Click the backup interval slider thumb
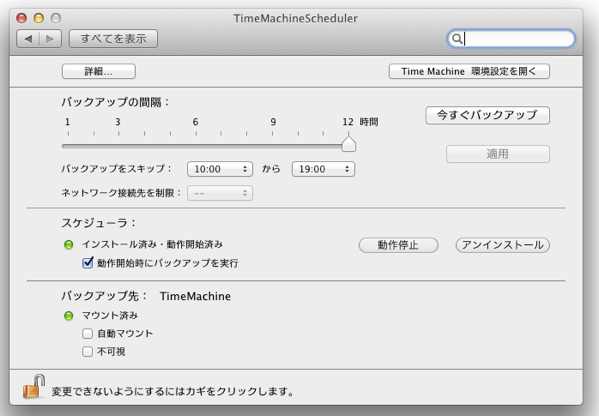599x416 pixels. (x=348, y=144)
